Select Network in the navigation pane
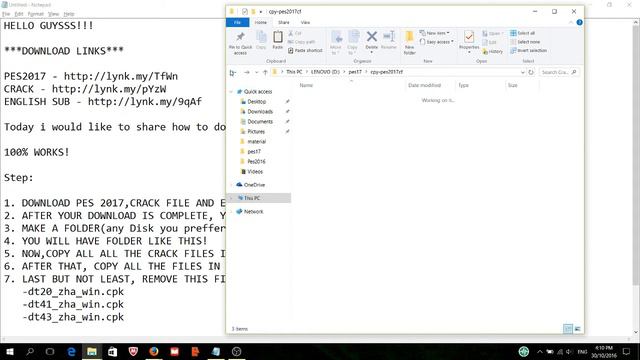Viewport: 640px width, 360px height. point(253,211)
